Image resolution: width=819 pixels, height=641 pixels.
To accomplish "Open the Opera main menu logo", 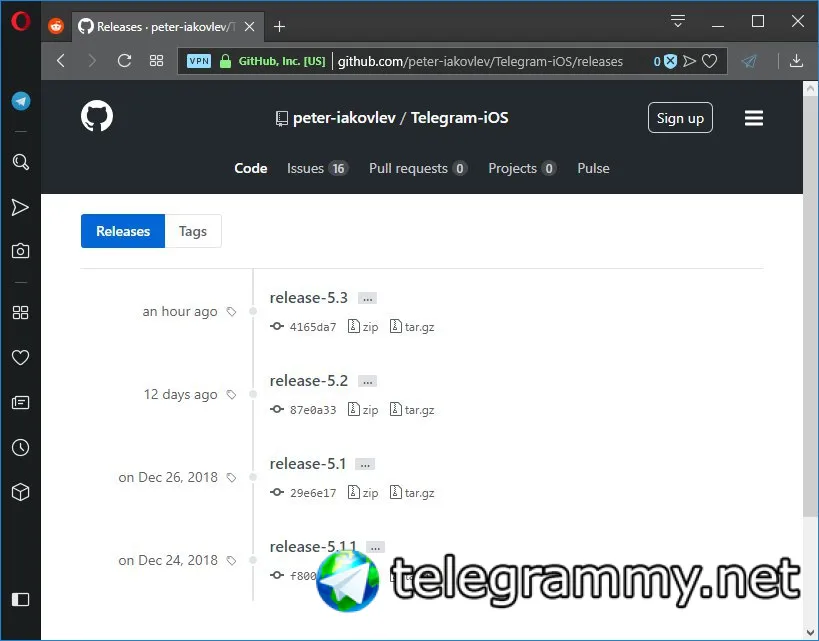I will pyautogui.click(x=20, y=21).
